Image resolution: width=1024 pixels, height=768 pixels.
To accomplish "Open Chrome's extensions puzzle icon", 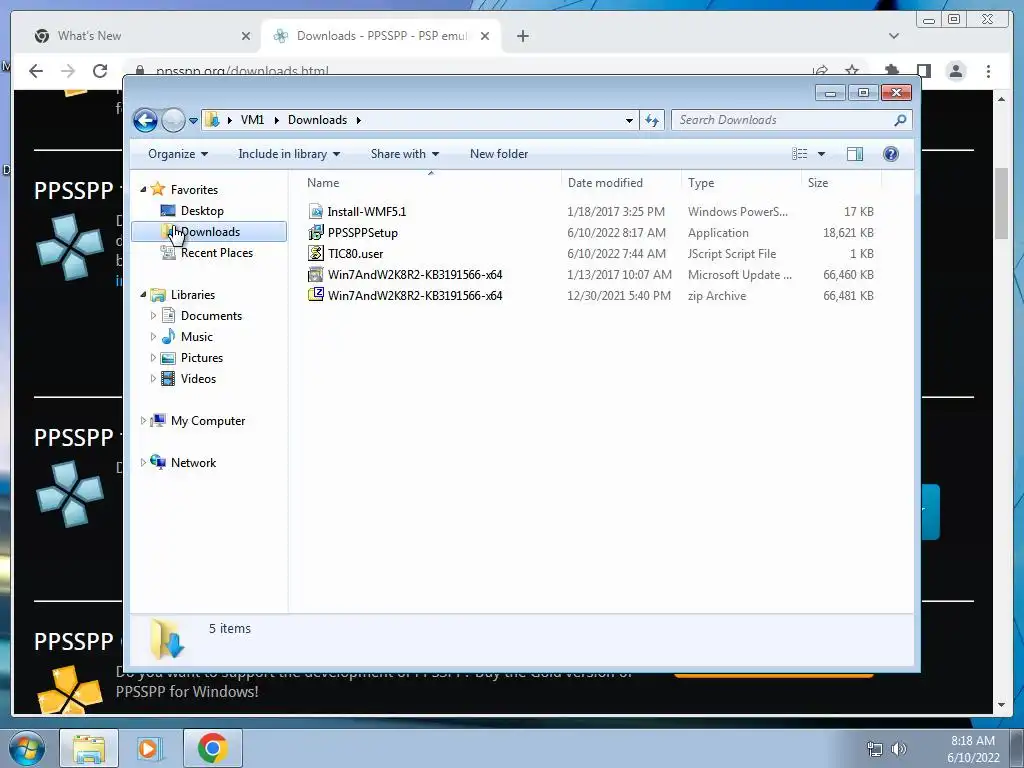I will pyautogui.click(x=891, y=71).
